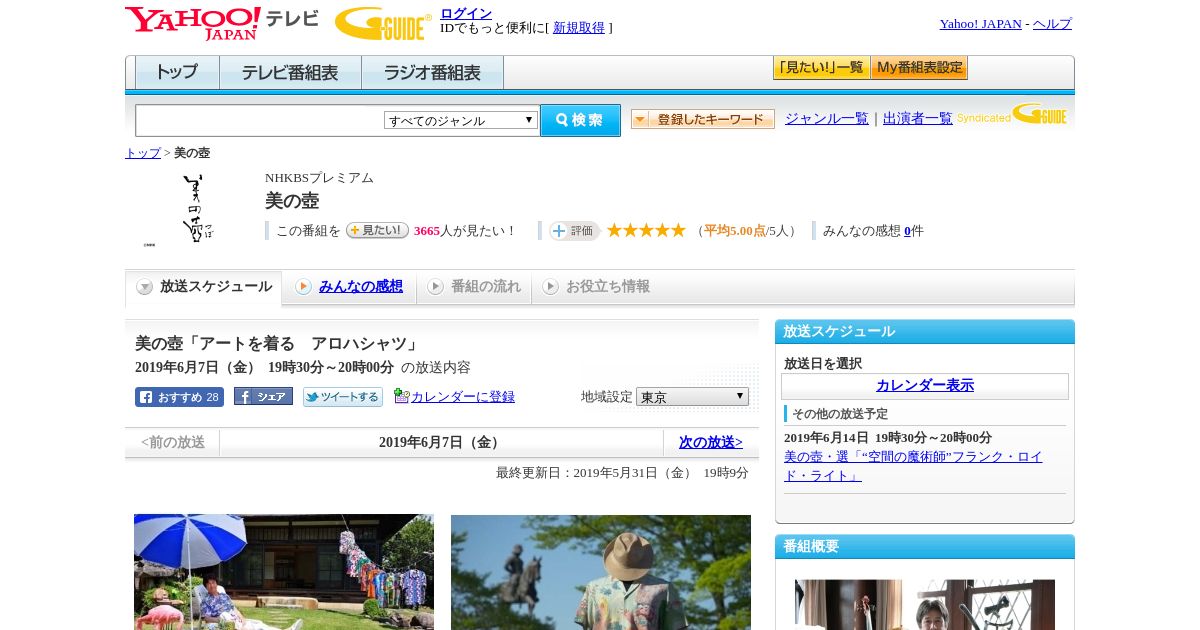Screen dimensions: 1200x630
Task: Click the Syndicated G-GUIDE logo
Action: pos(1012,114)
